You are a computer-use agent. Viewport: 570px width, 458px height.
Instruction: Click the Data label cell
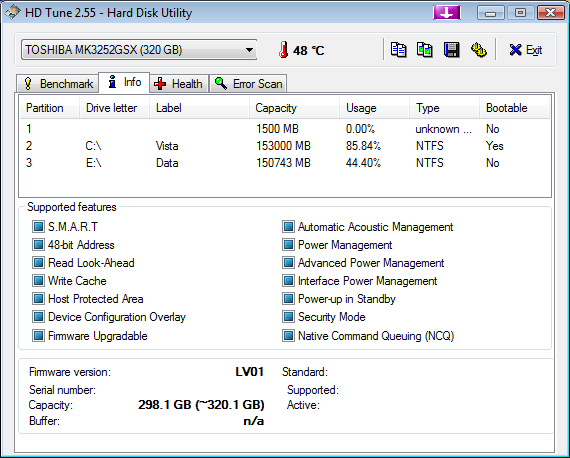pyautogui.click(x=167, y=163)
